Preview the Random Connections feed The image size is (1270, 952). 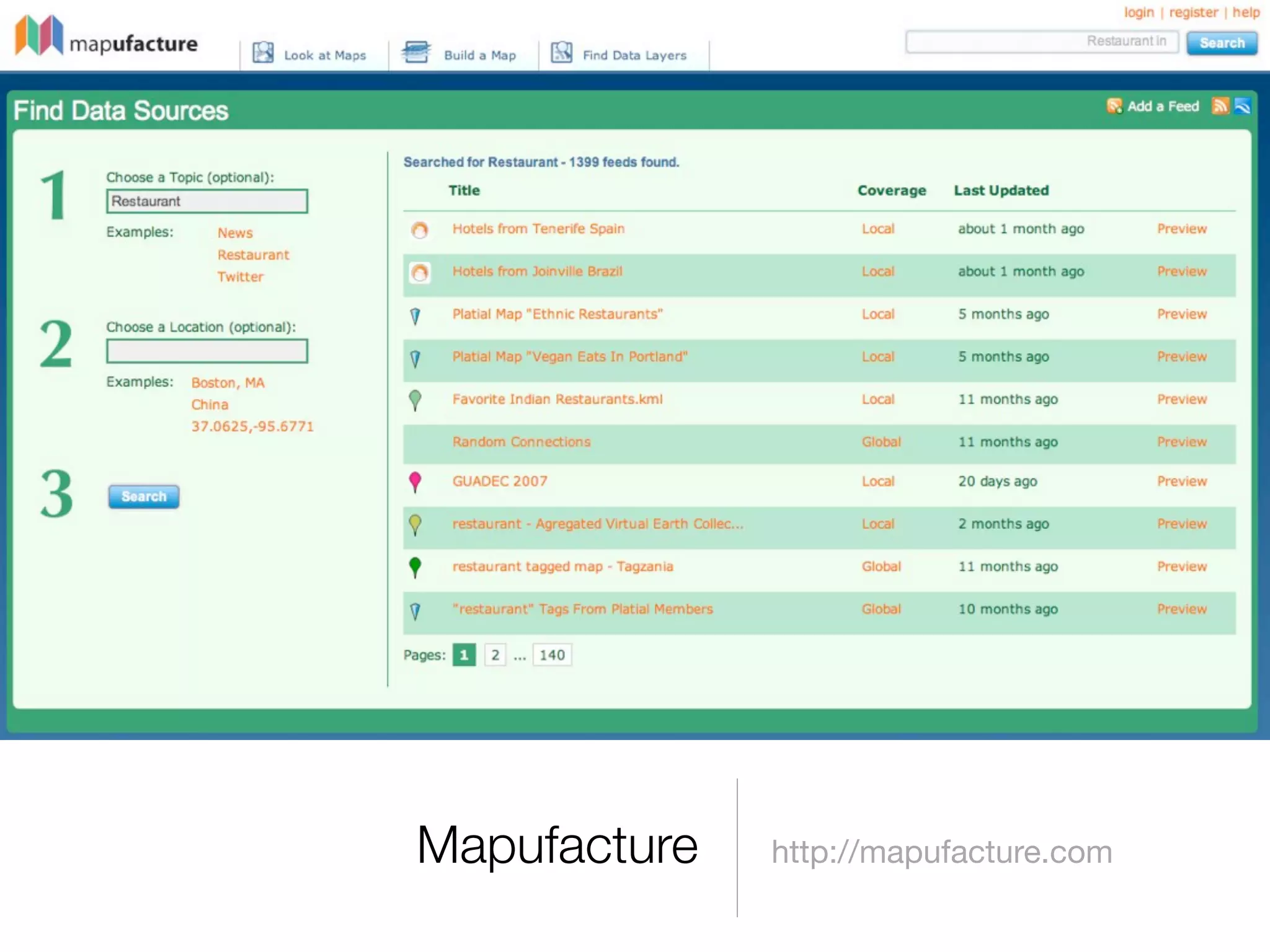[1181, 442]
